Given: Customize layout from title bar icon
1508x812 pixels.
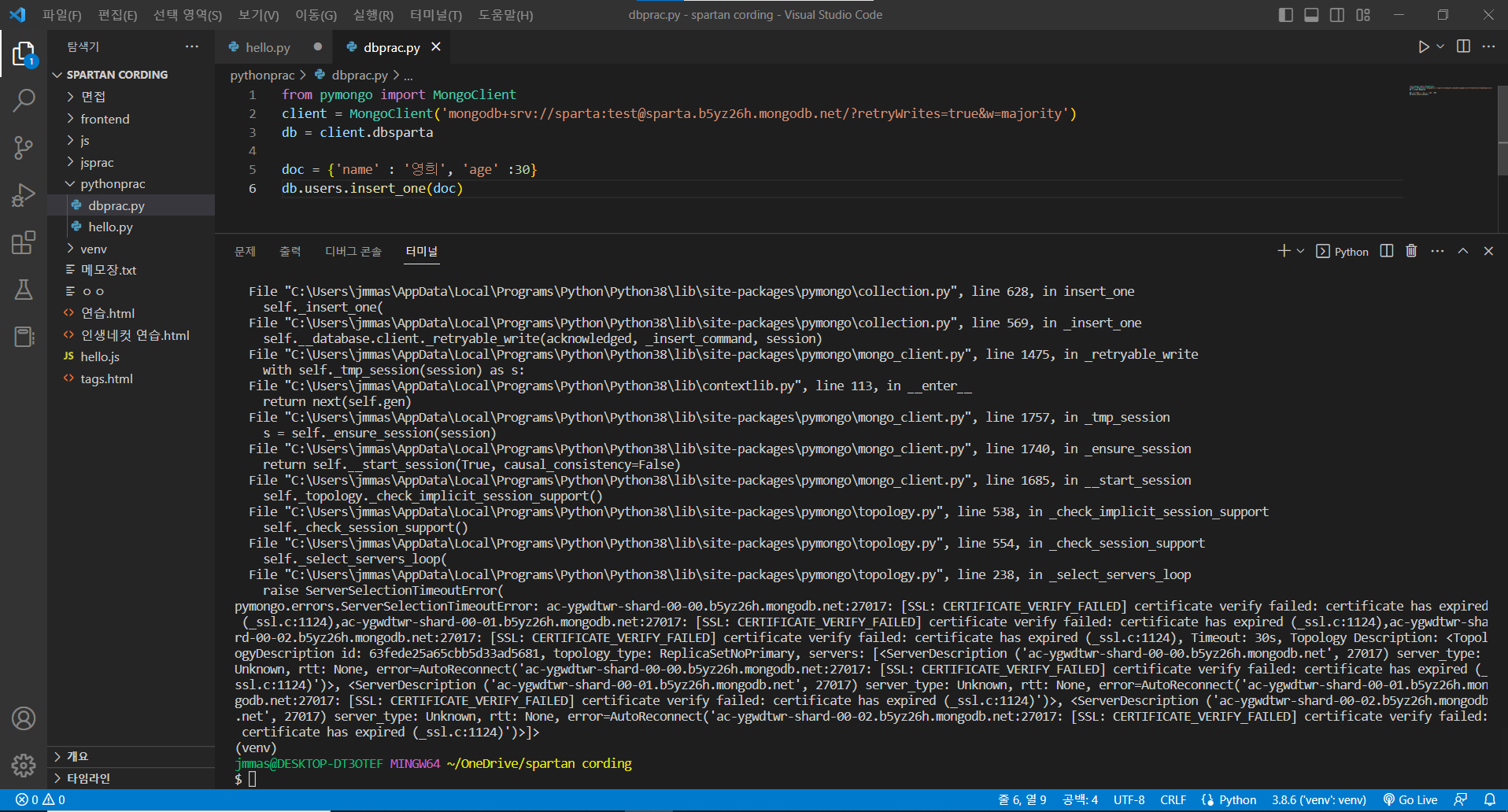Looking at the screenshot, I should pyautogui.click(x=1363, y=15).
